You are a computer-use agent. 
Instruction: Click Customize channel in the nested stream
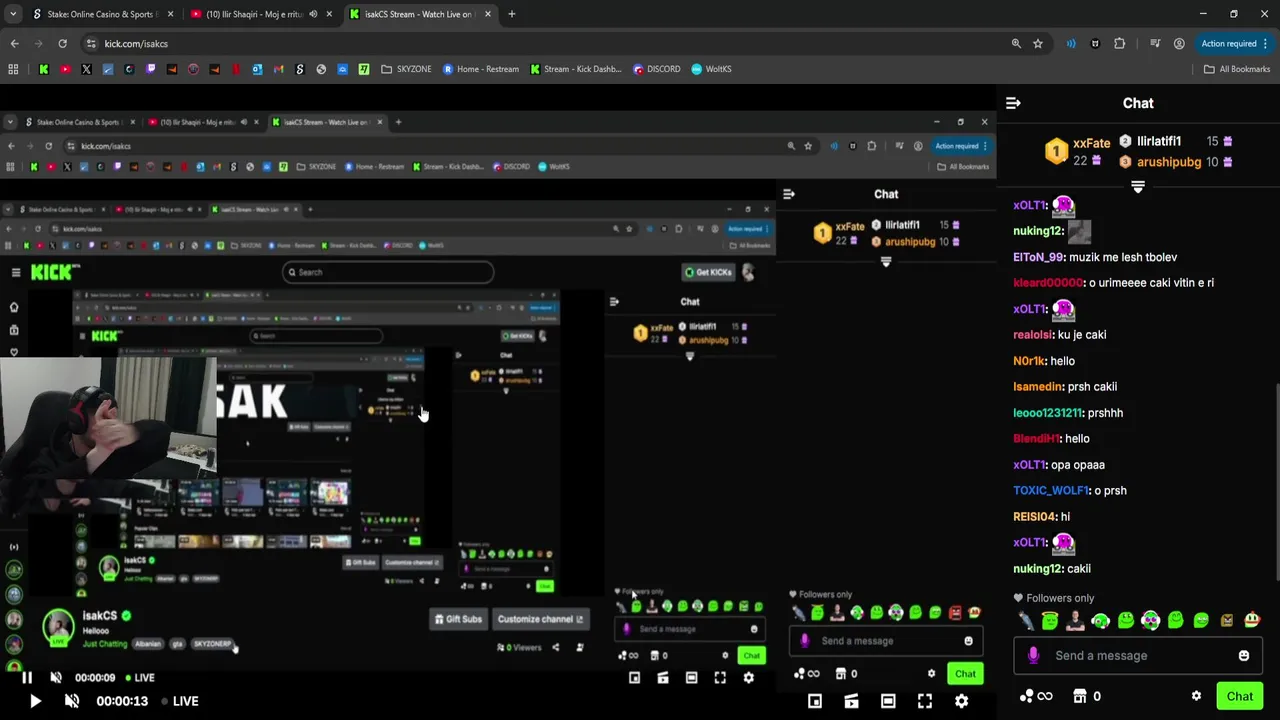pyautogui.click(x=540, y=619)
